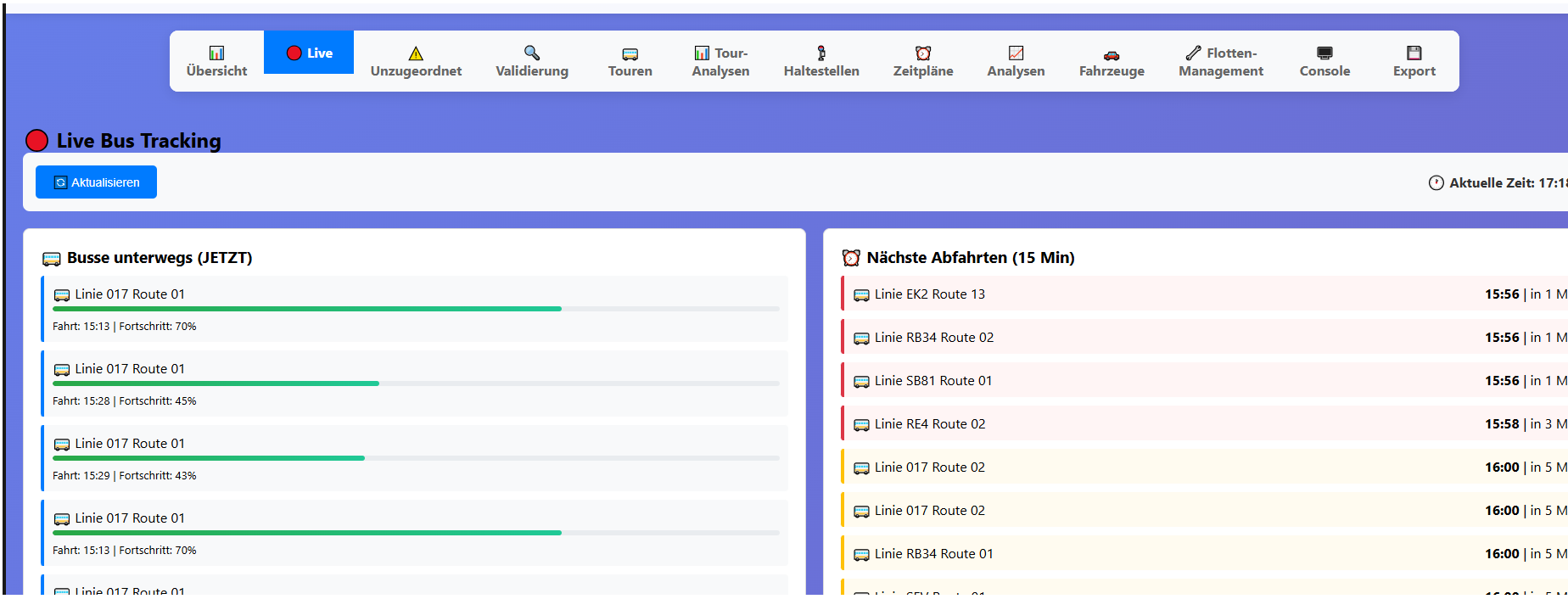The image size is (1568, 599).
Task: Open the Export tab
Action: click(x=1414, y=61)
